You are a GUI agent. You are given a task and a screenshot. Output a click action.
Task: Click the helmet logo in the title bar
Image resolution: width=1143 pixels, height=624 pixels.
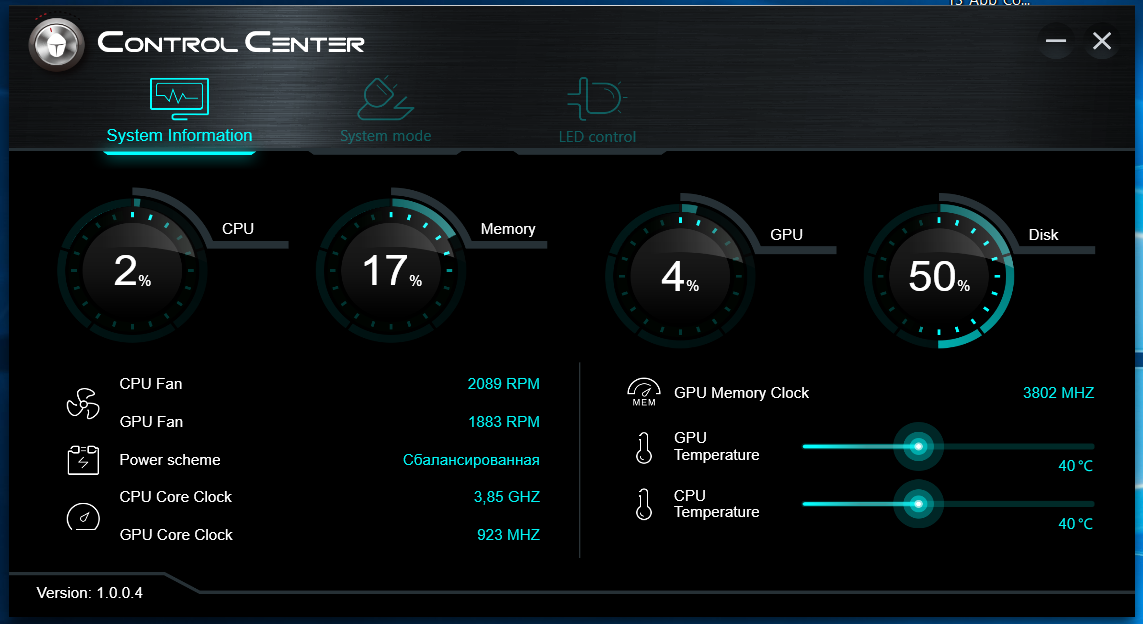(x=56, y=44)
